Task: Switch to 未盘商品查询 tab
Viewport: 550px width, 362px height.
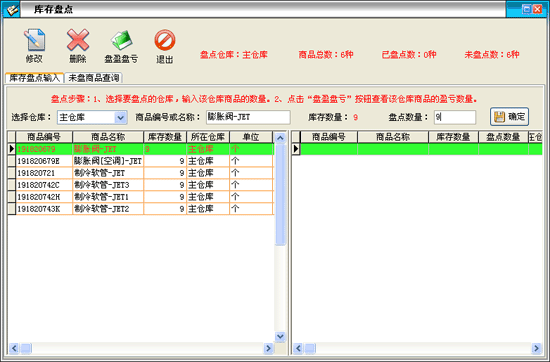Action: [94, 78]
